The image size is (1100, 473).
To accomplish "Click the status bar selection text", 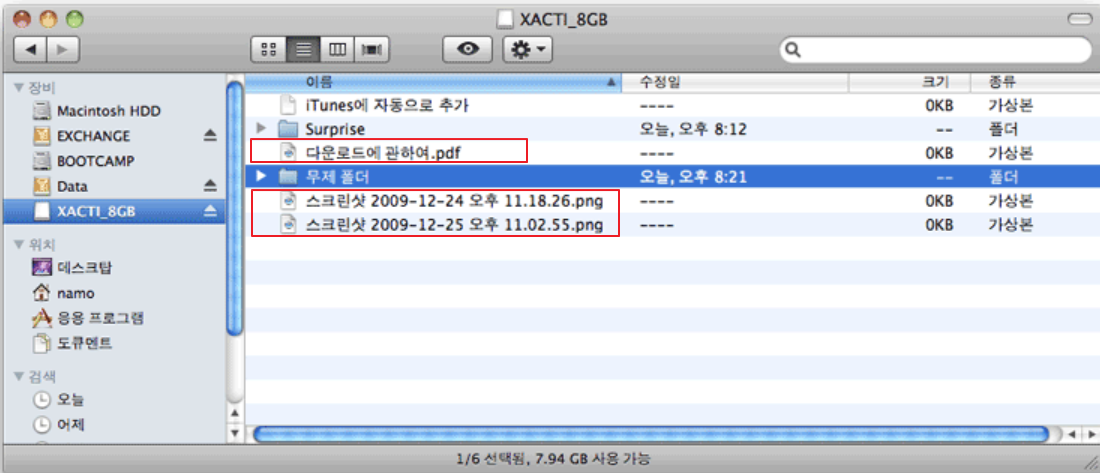I will [x=553, y=460].
